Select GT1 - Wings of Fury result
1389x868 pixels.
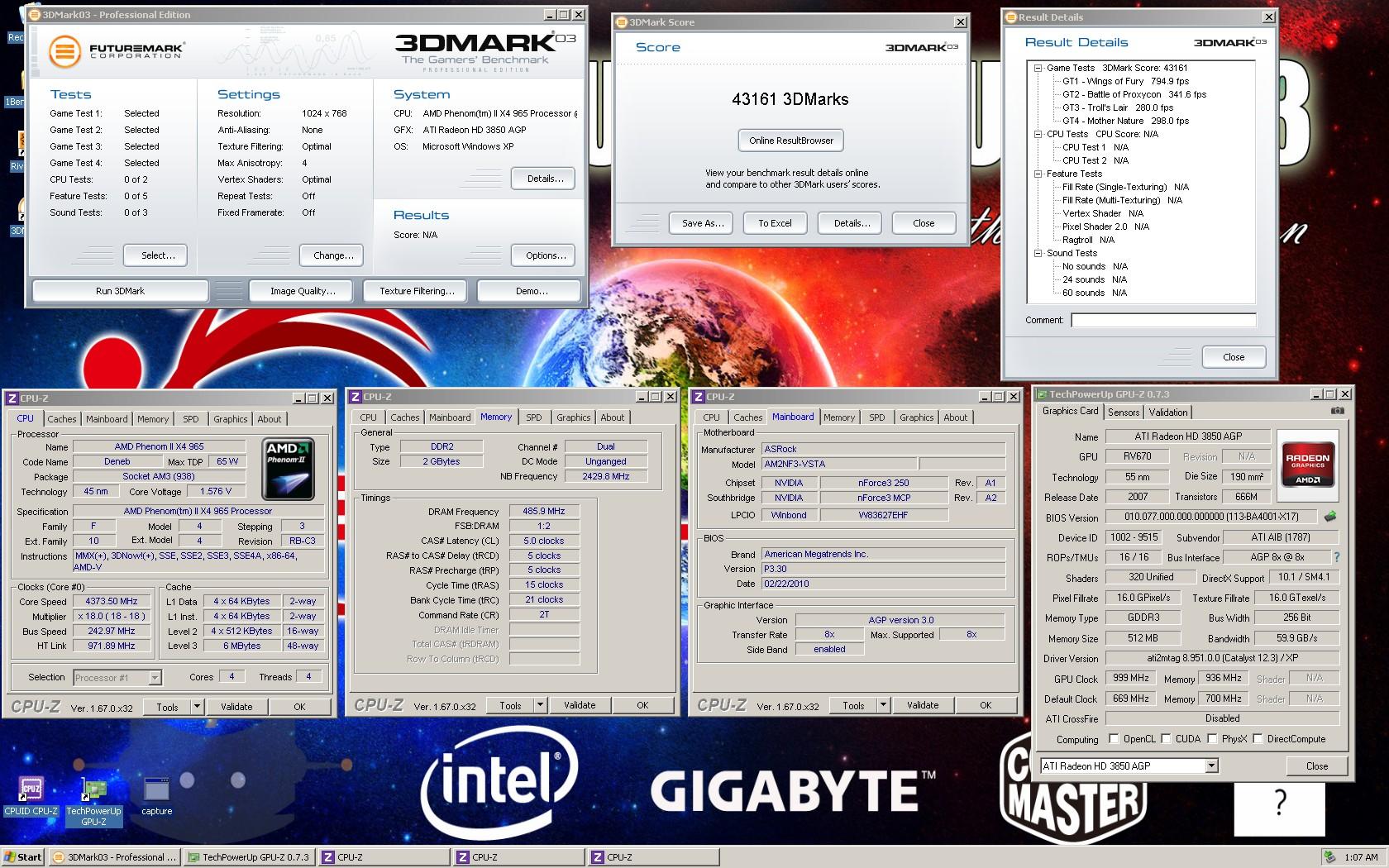[x=1125, y=81]
